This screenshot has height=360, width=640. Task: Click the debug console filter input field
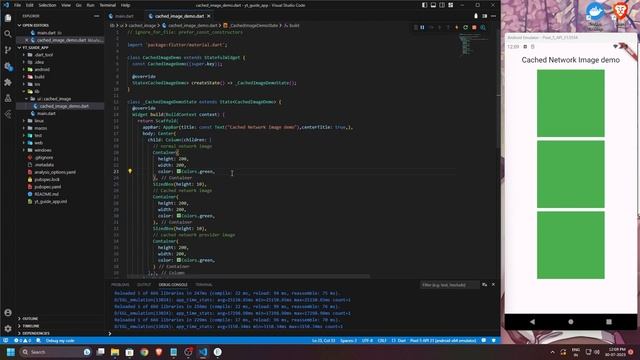click(x=449, y=284)
